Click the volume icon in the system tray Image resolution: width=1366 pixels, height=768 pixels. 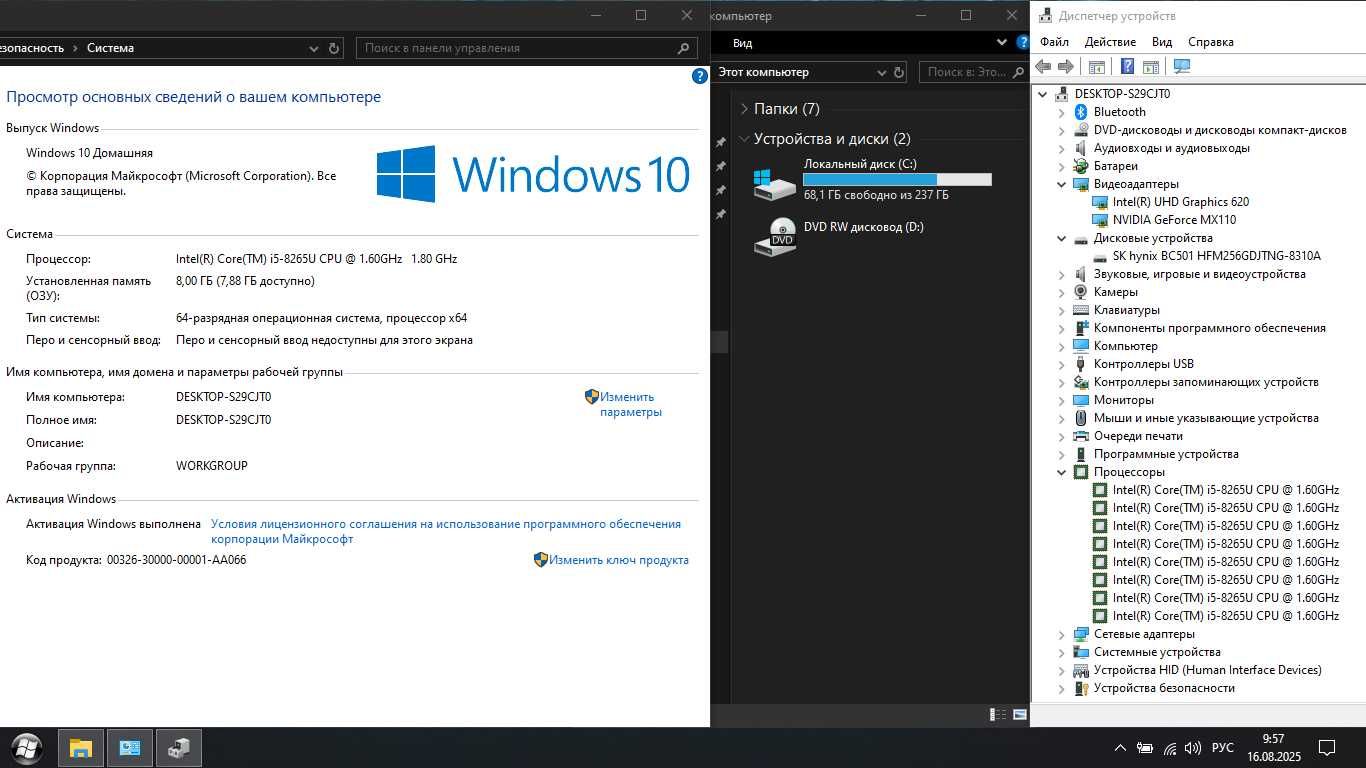pos(1193,748)
